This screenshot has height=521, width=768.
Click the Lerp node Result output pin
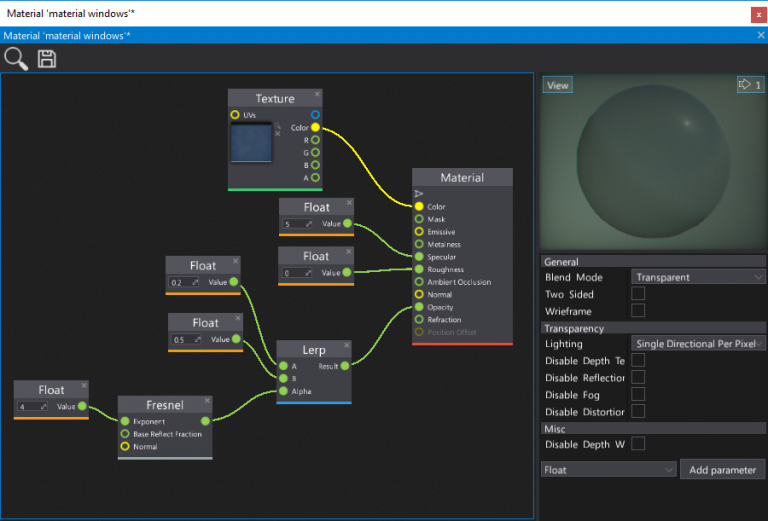click(x=345, y=366)
